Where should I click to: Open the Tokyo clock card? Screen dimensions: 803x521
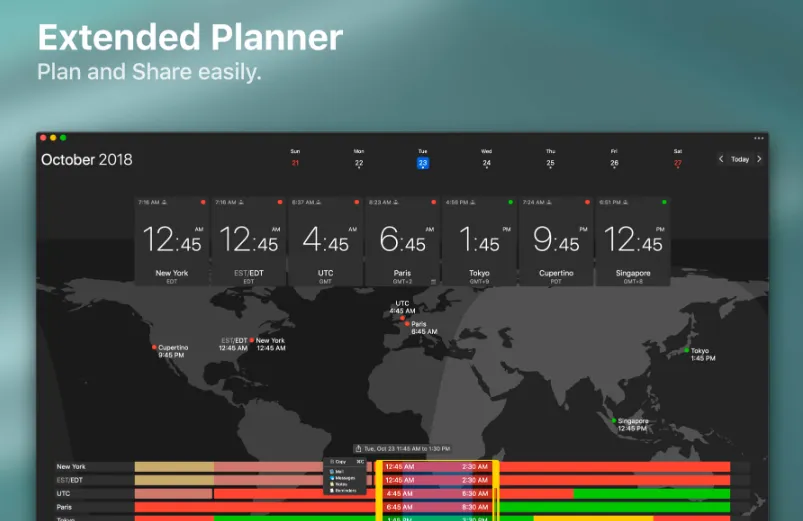point(479,241)
